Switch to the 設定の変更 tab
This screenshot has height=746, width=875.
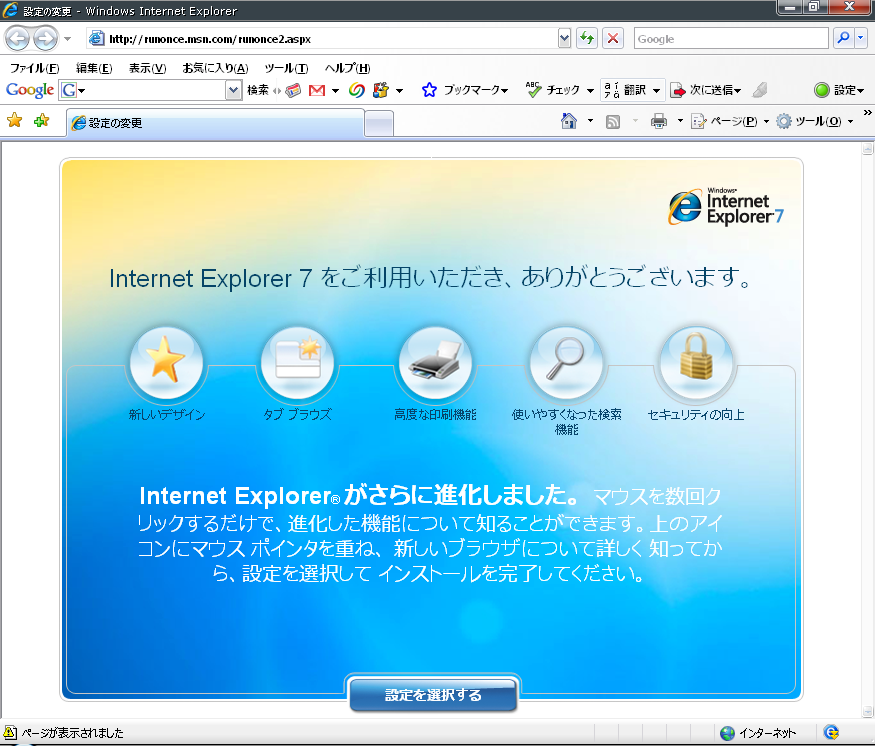click(214, 123)
